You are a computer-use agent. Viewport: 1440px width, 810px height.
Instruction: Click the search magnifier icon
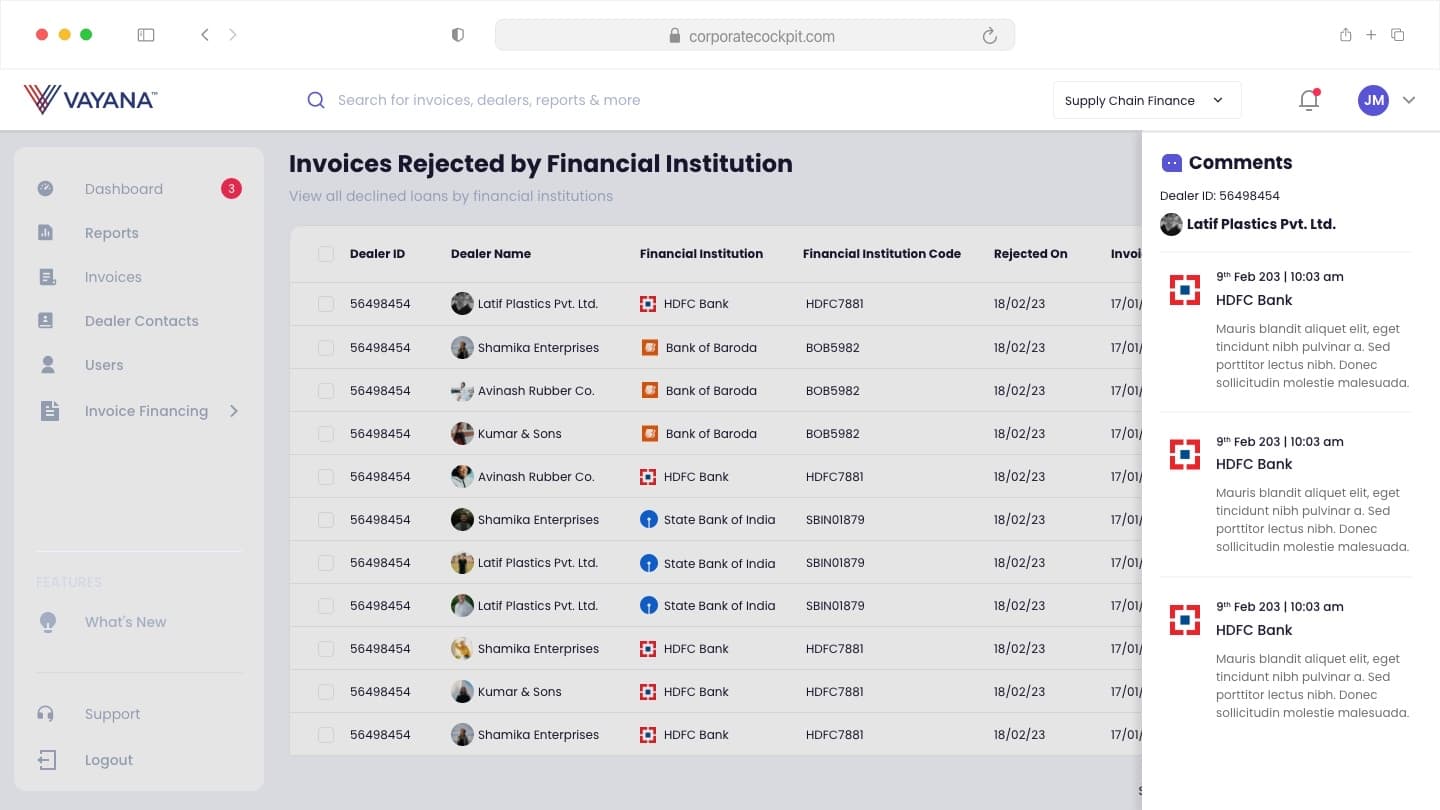[316, 100]
